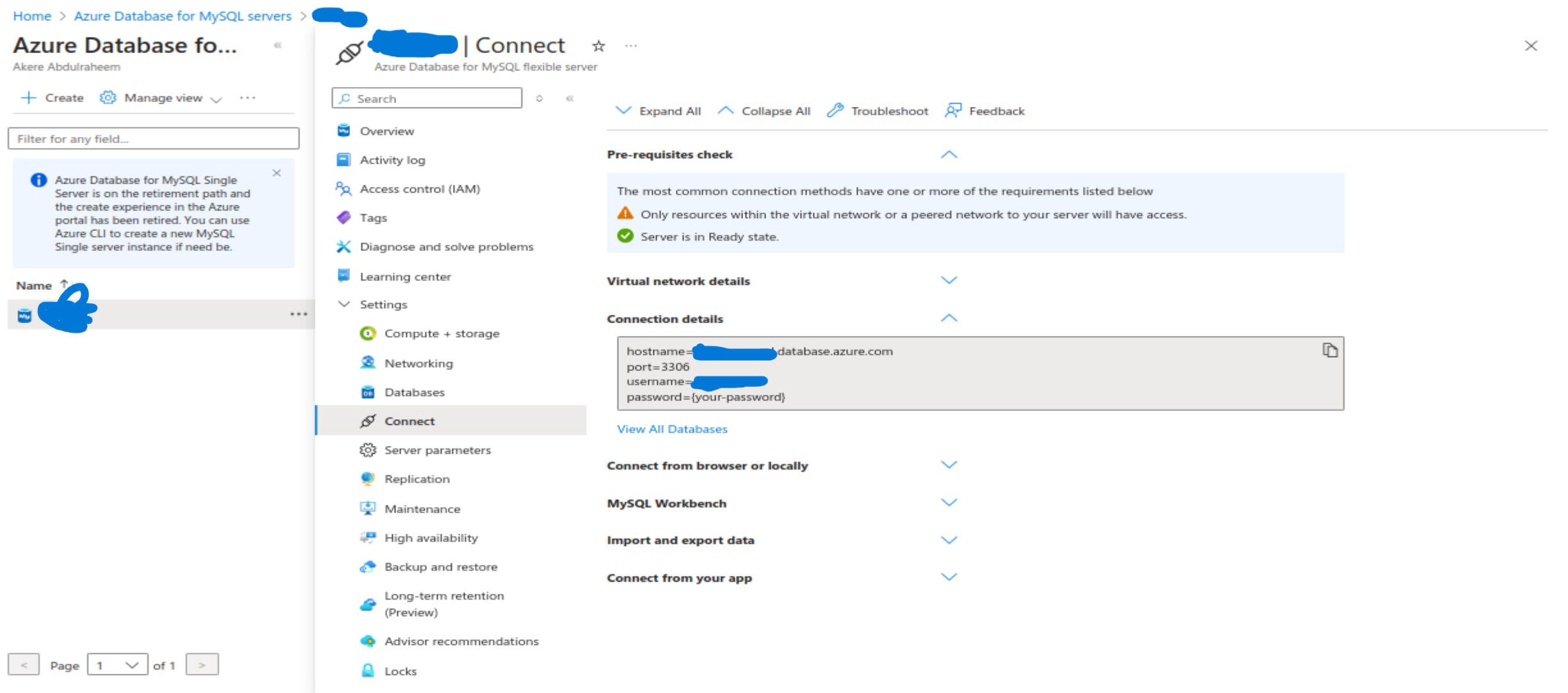Go to Home breadcrumb
The height and width of the screenshot is (693, 1568).
click(32, 16)
